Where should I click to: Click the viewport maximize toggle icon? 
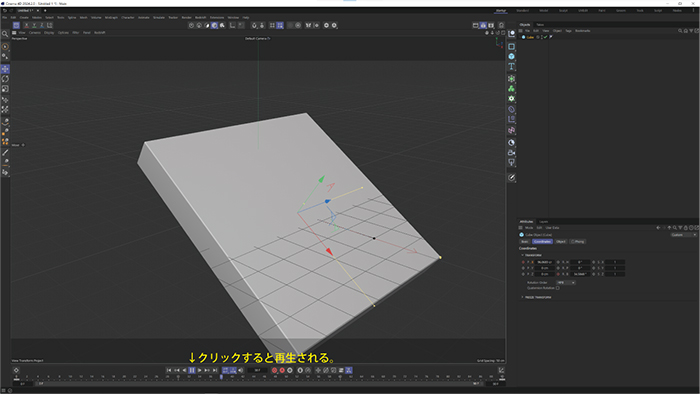503,33
